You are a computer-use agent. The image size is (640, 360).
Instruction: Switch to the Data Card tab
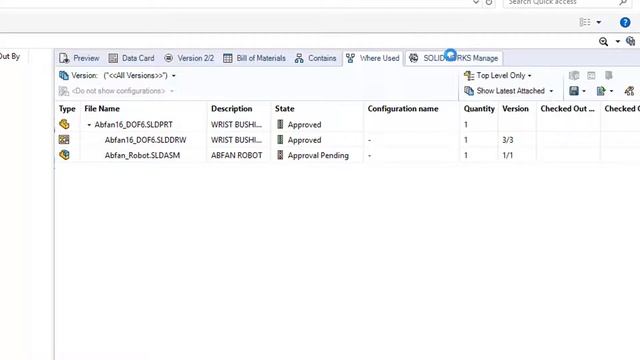[131, 58]
